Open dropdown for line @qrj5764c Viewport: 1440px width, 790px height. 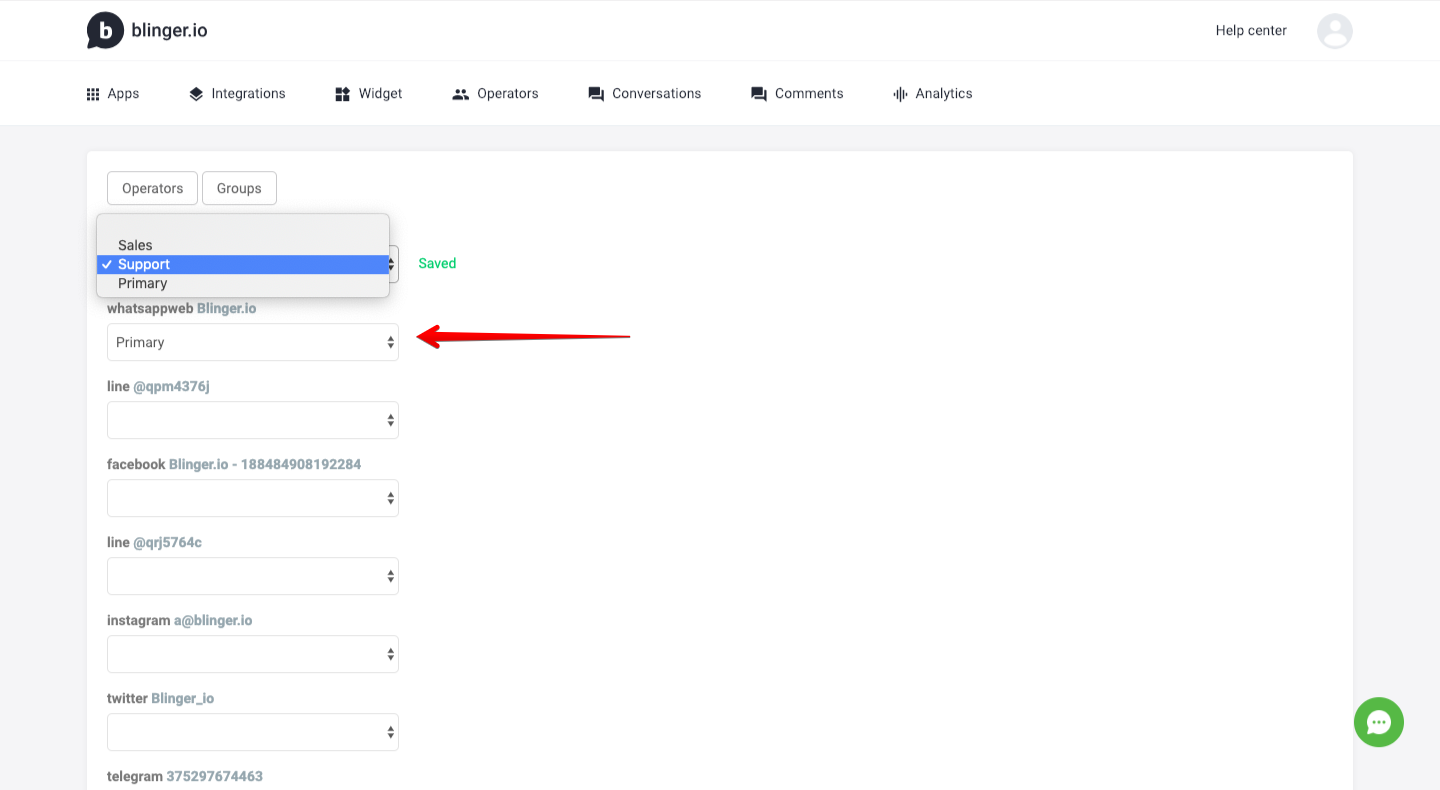coord(253,576)
